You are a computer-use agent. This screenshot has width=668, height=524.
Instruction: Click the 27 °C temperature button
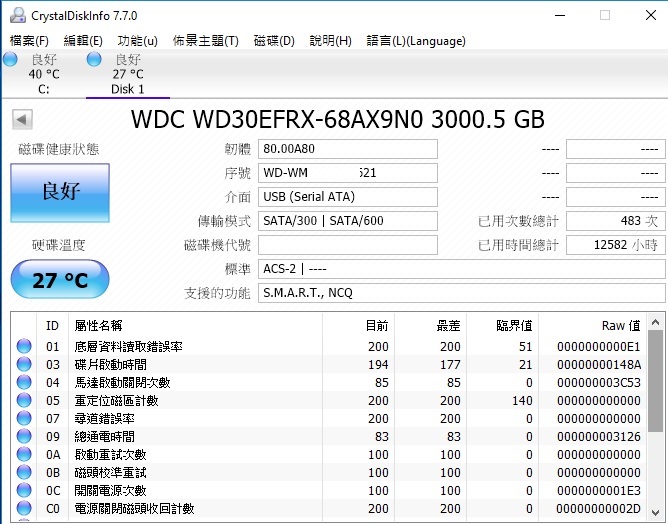click(x=60, y=279)
